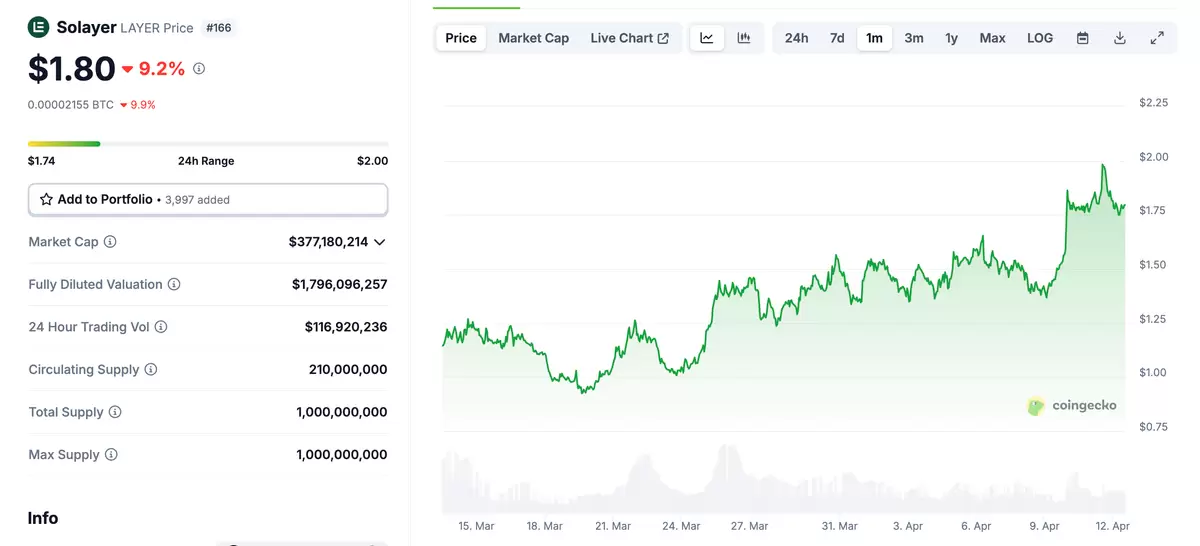
Task: Select the Price chart tab
Action: point(461,38)
